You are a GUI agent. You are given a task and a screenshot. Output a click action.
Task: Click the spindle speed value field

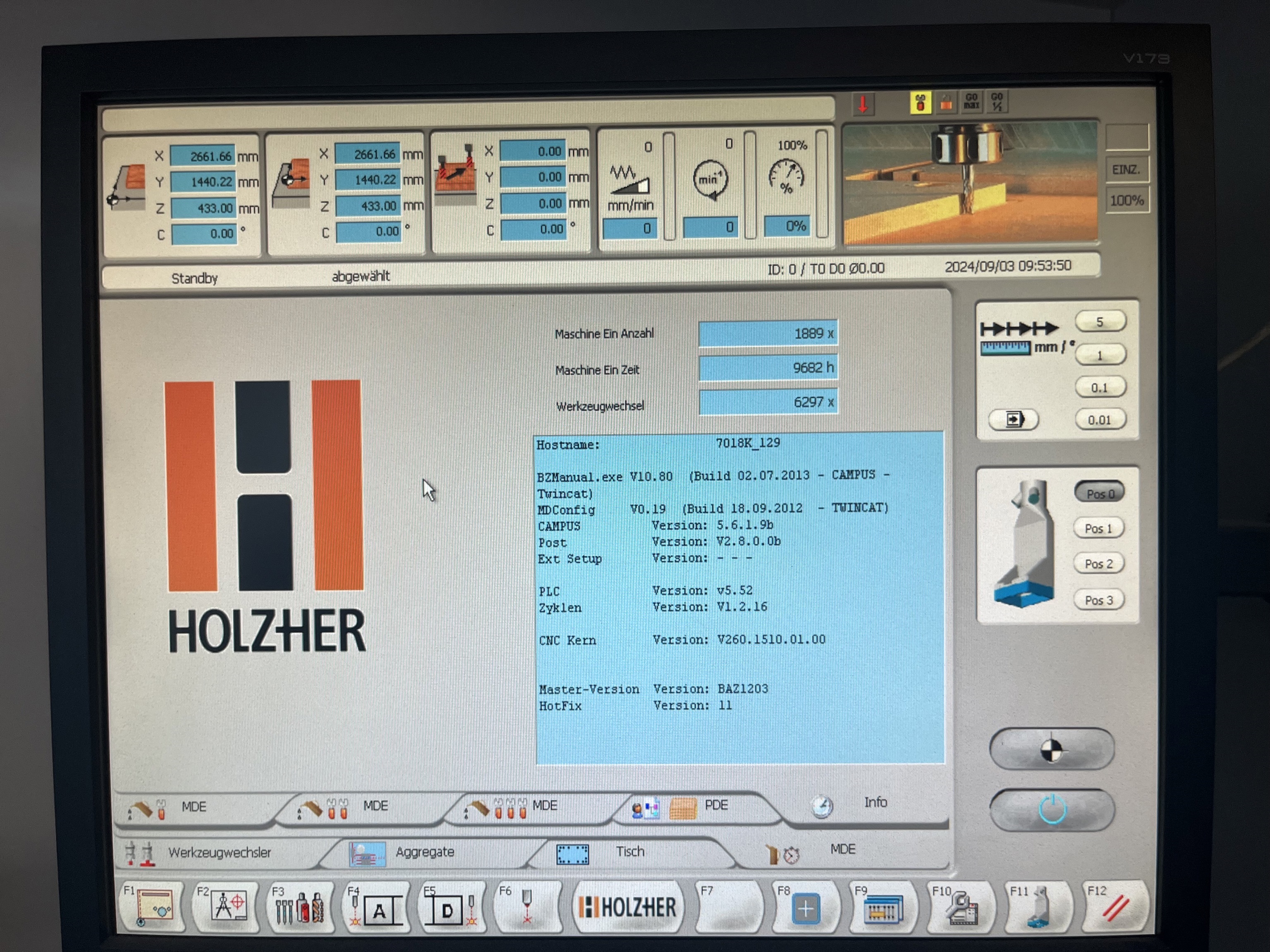click(x=710, y=227)
